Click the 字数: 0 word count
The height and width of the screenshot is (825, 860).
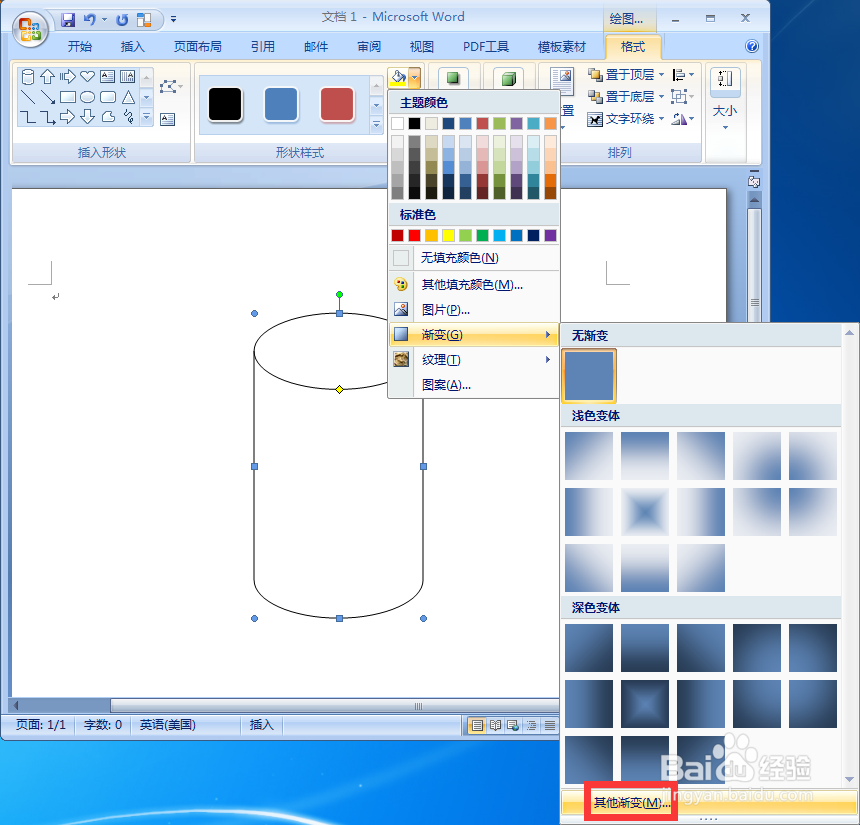click(x=103, y=725)
